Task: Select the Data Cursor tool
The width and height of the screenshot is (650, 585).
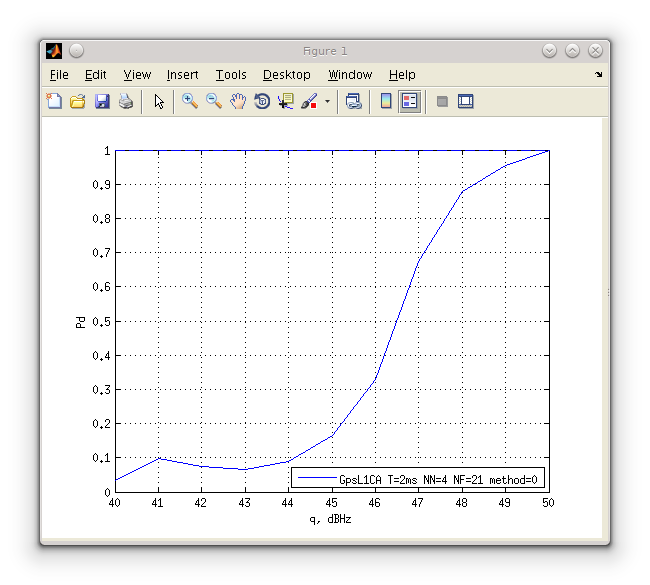Action: pyautogui.click(x=286, y=101)
